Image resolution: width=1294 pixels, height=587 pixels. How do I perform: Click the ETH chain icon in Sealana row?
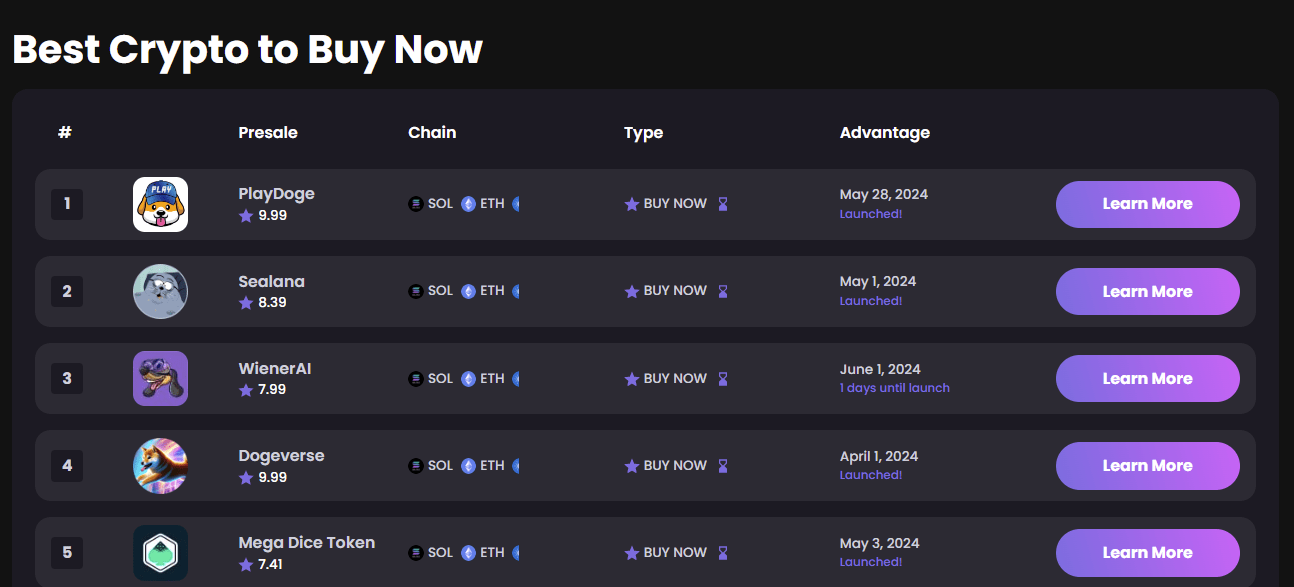[x=468, y=291]
